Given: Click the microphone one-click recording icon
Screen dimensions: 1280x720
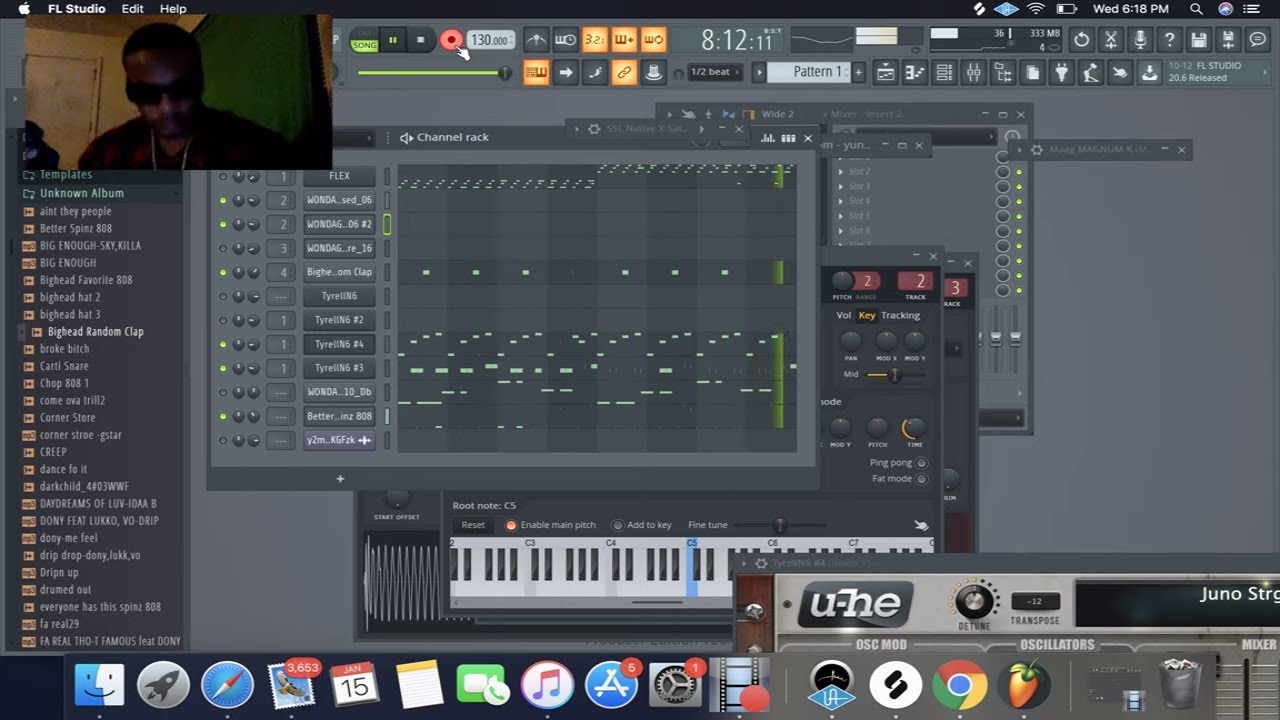Looking at the screenshot, I should click(x=1140, y=40).
